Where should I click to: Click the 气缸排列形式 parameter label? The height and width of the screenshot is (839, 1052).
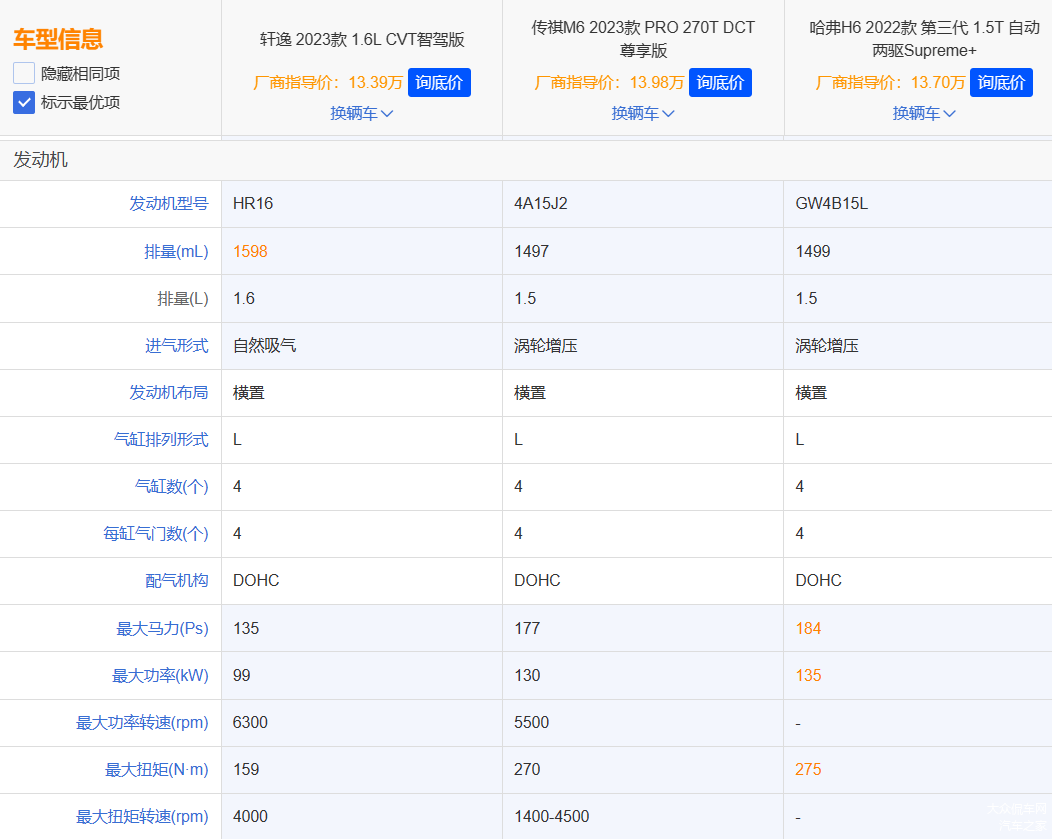[161, 440]
